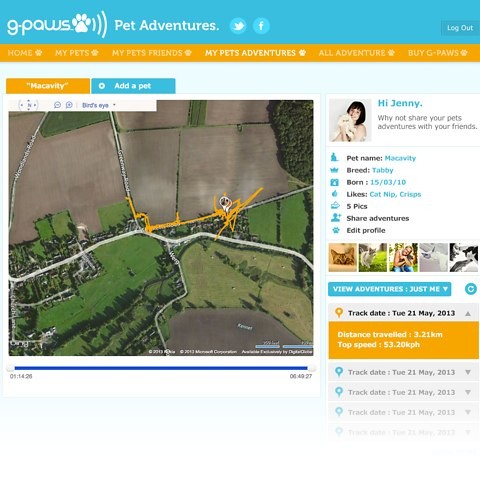The width and height of the screenshot is (480, 489).
Task: Open View Adventures: Just Me dropdown
Action: [x=389, y=289]
